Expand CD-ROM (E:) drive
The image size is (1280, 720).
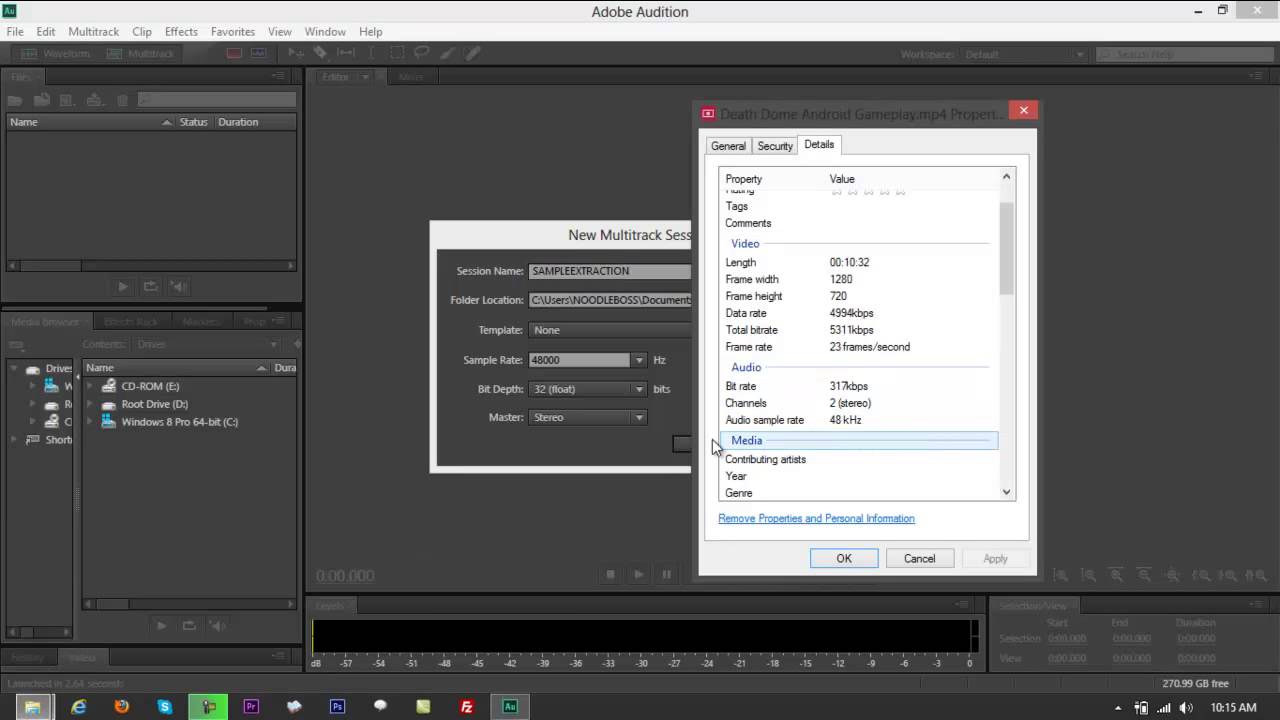click(90, 386)
